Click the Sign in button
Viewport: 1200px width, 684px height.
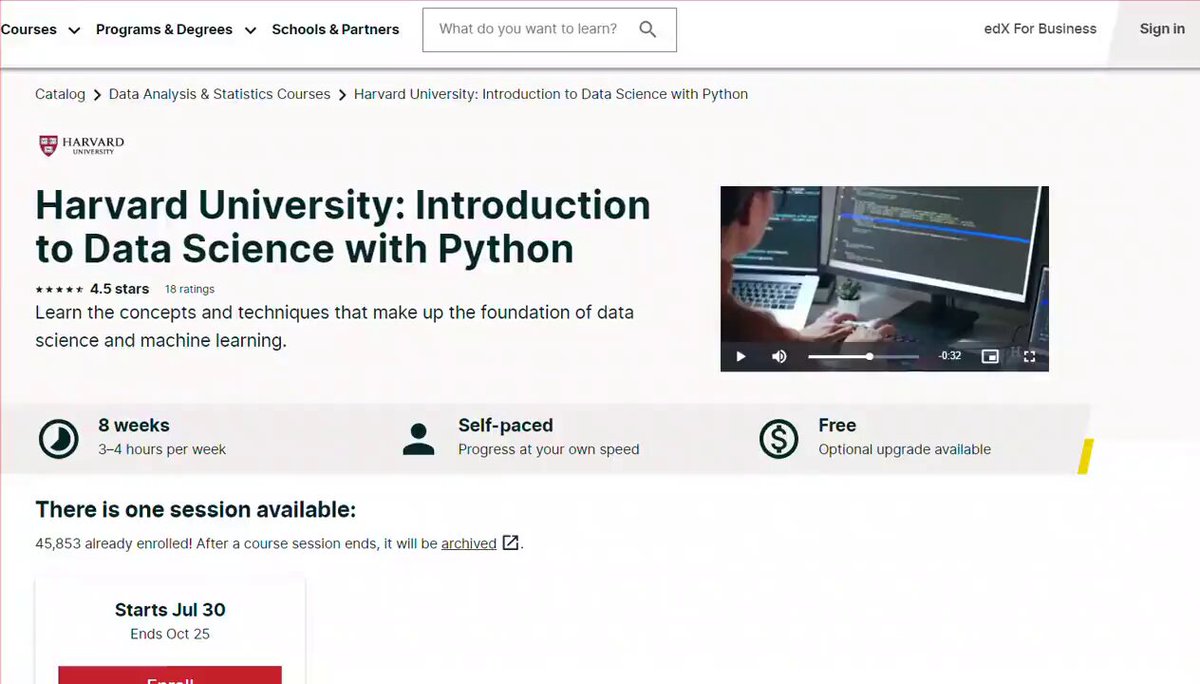point(1162,29)
